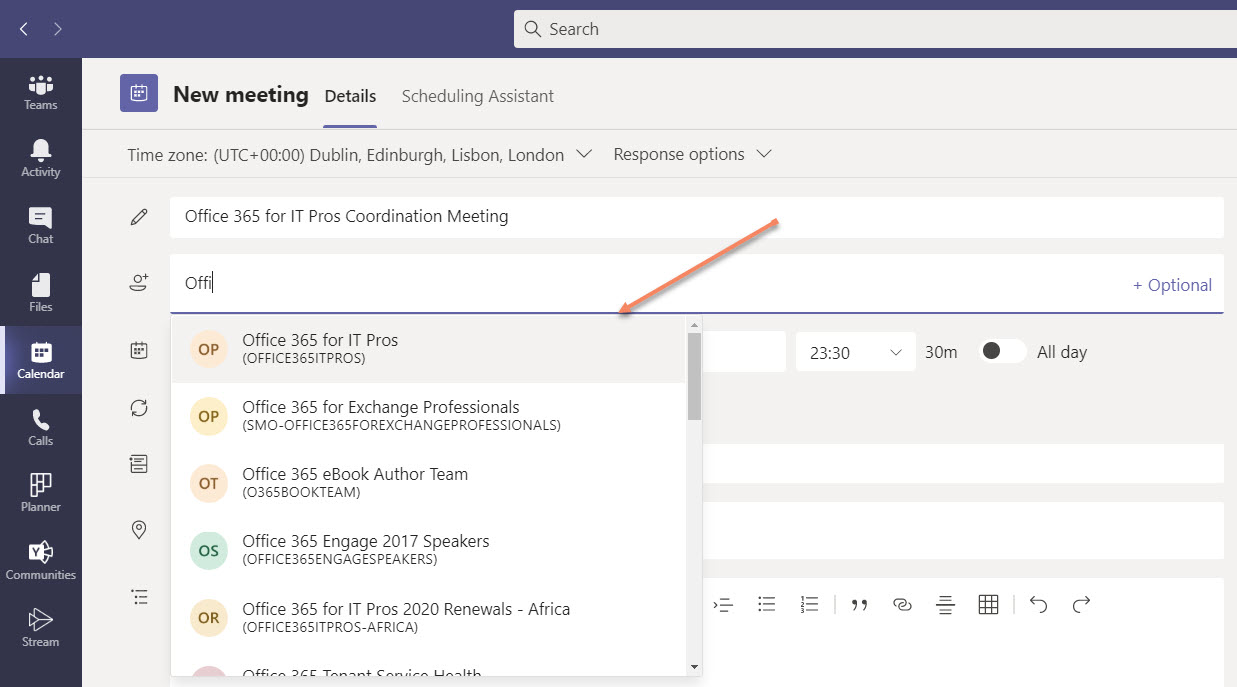
Task: Open Files in the sidebar
Action: (x=41, y=294)
